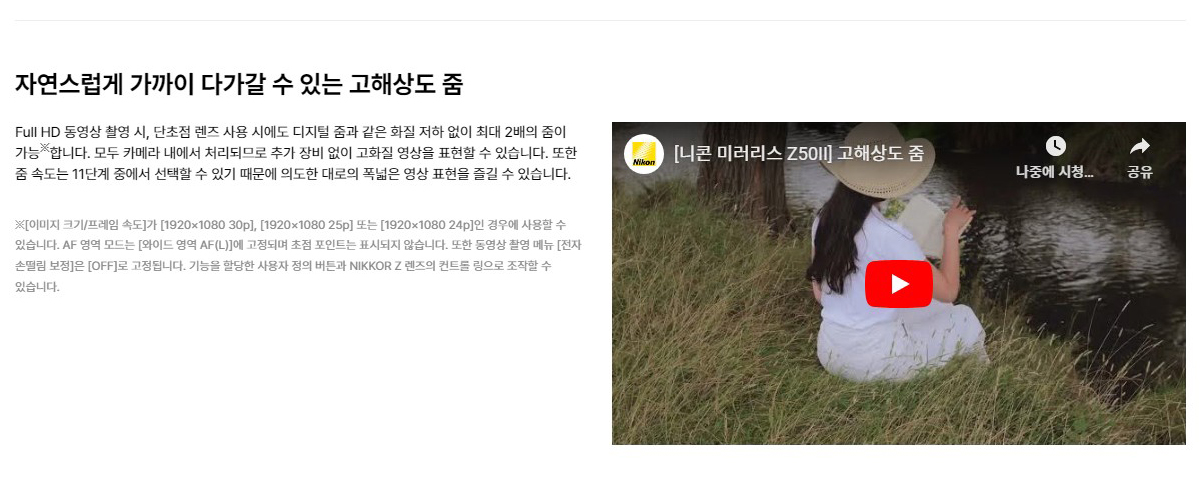Click the grass at bottom of video
The height and width of the screenshot is (477, 1200).
(900, 415)
